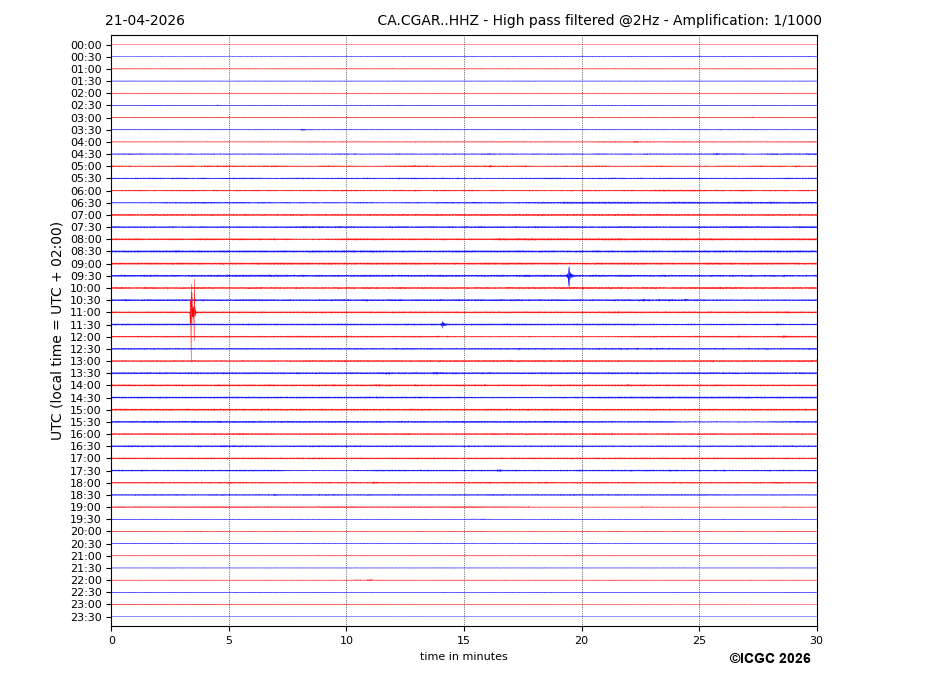The height and width of the screenshot is (696, 927).
Task: Click the blue seismic spike on 09:30 trace
Action: (x=569, y=276)
